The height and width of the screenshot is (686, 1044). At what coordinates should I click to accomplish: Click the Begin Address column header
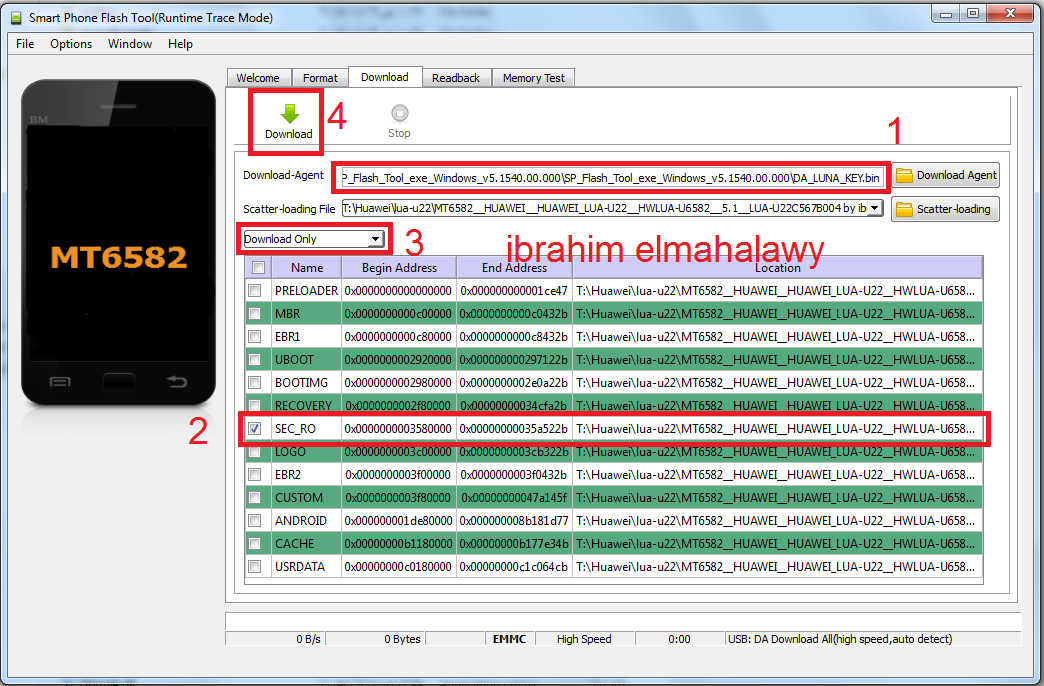click(x=399, y=268)
